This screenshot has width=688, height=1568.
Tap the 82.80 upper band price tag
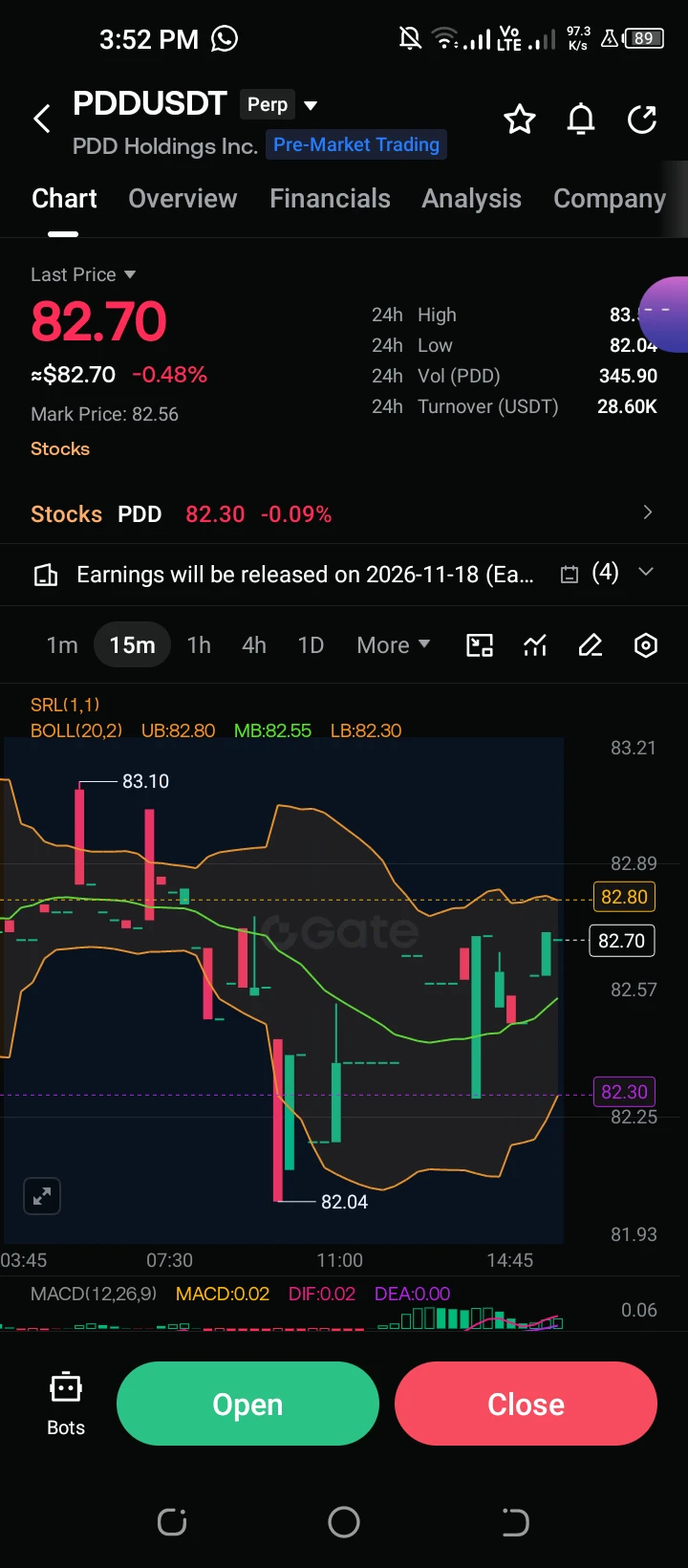tap(624, 897)
